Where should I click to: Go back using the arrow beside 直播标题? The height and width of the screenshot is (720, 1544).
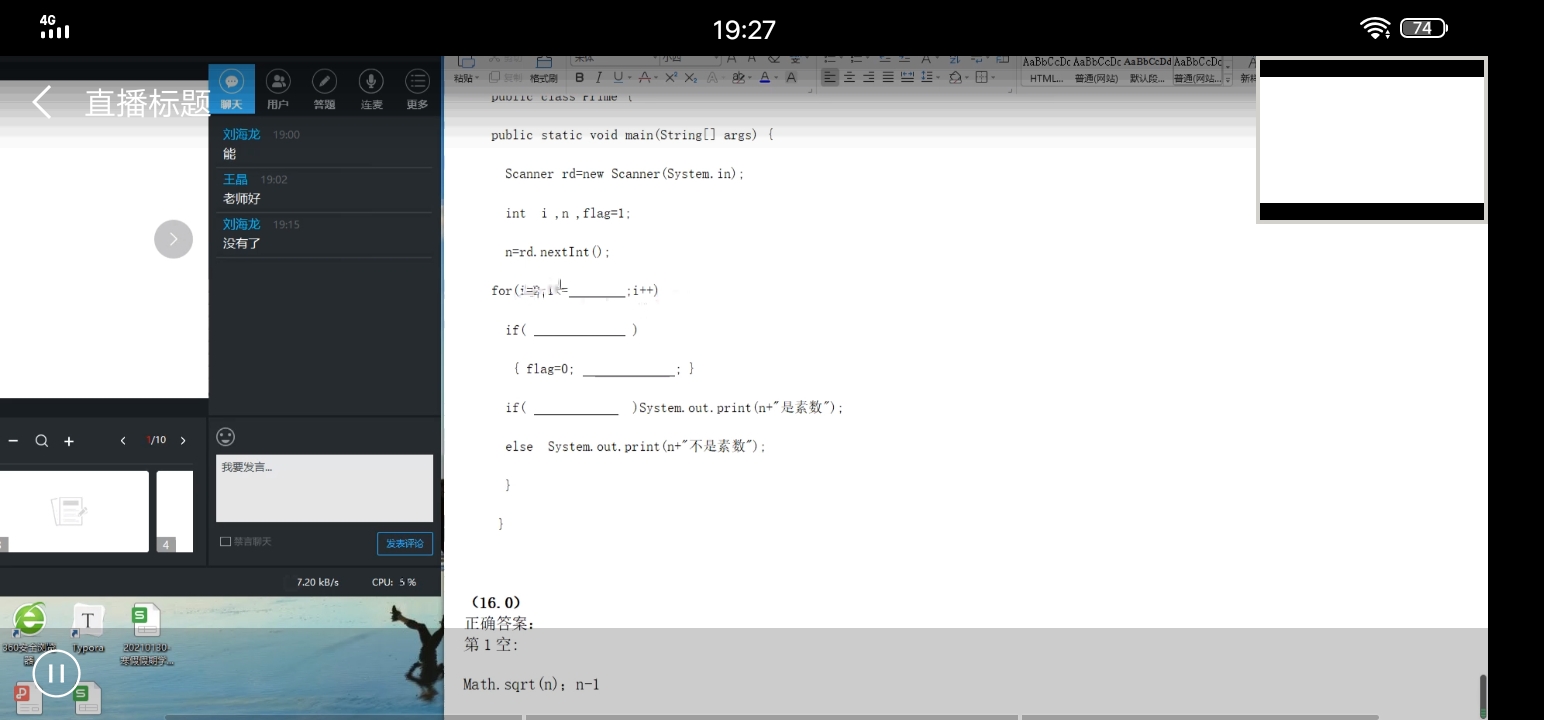41,102
